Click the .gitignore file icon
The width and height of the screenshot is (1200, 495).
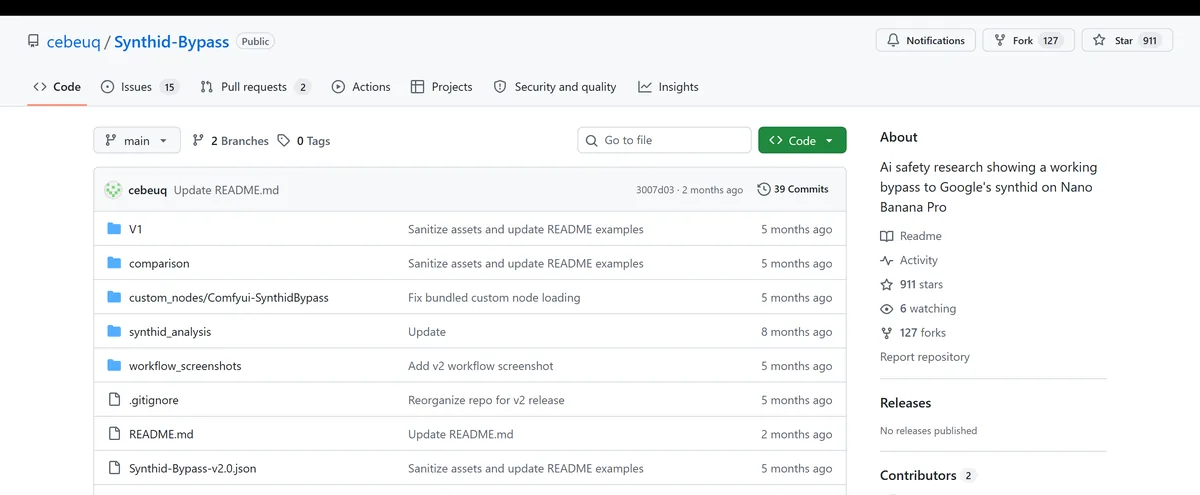click(113, 400)
